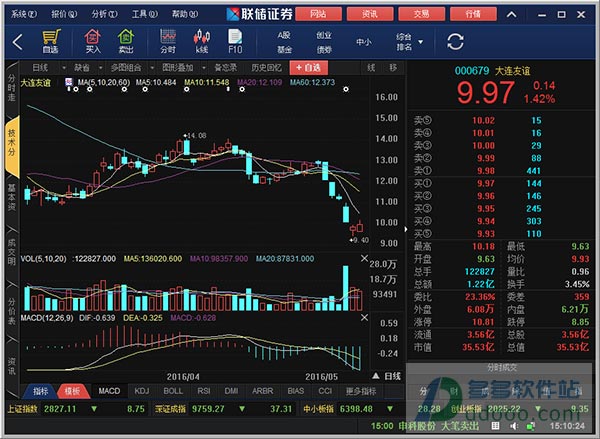
Task: Select the 创业 债券 category
Action: [x=324, y=42]
